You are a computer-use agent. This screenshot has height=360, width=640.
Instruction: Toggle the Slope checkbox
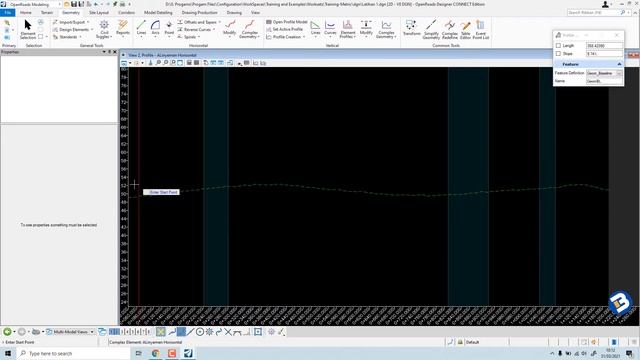[x=558, y=53]
